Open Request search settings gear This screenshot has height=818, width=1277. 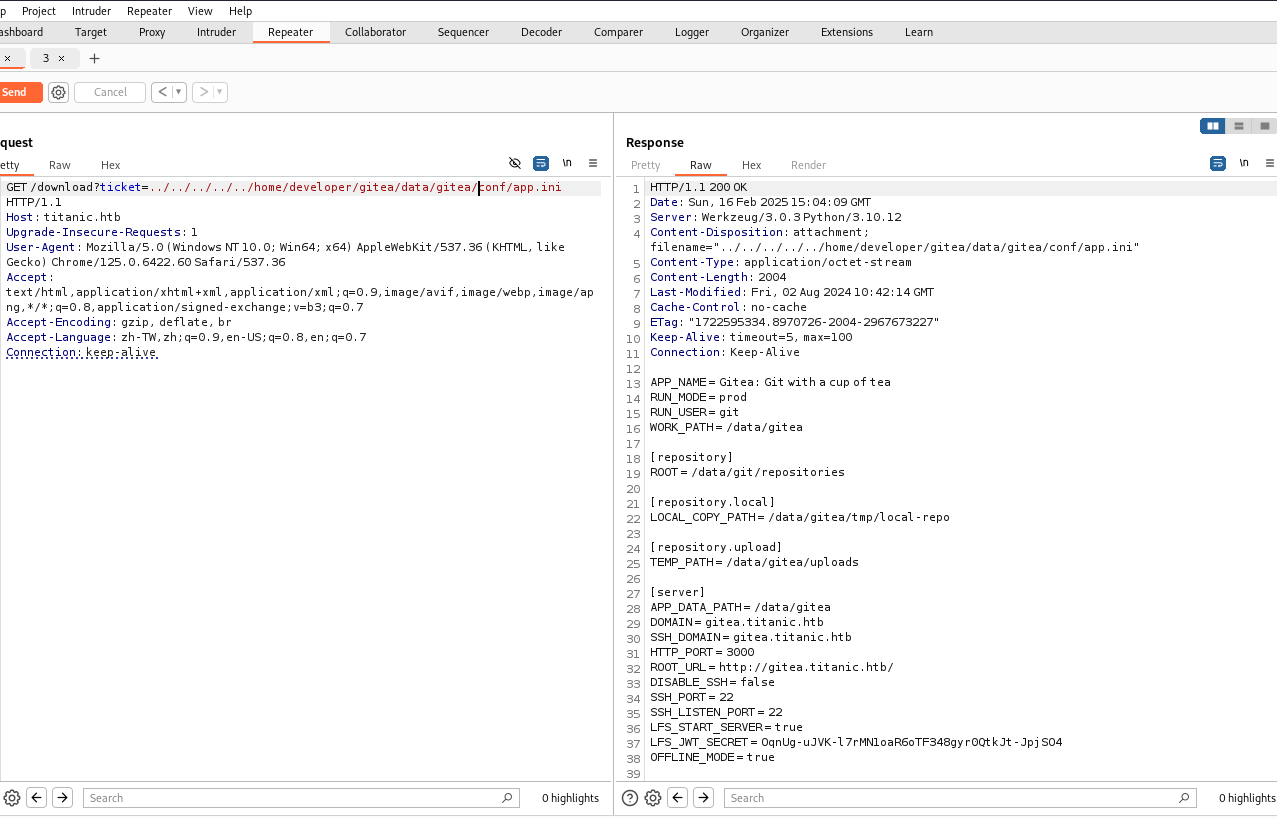click(12, 798)
